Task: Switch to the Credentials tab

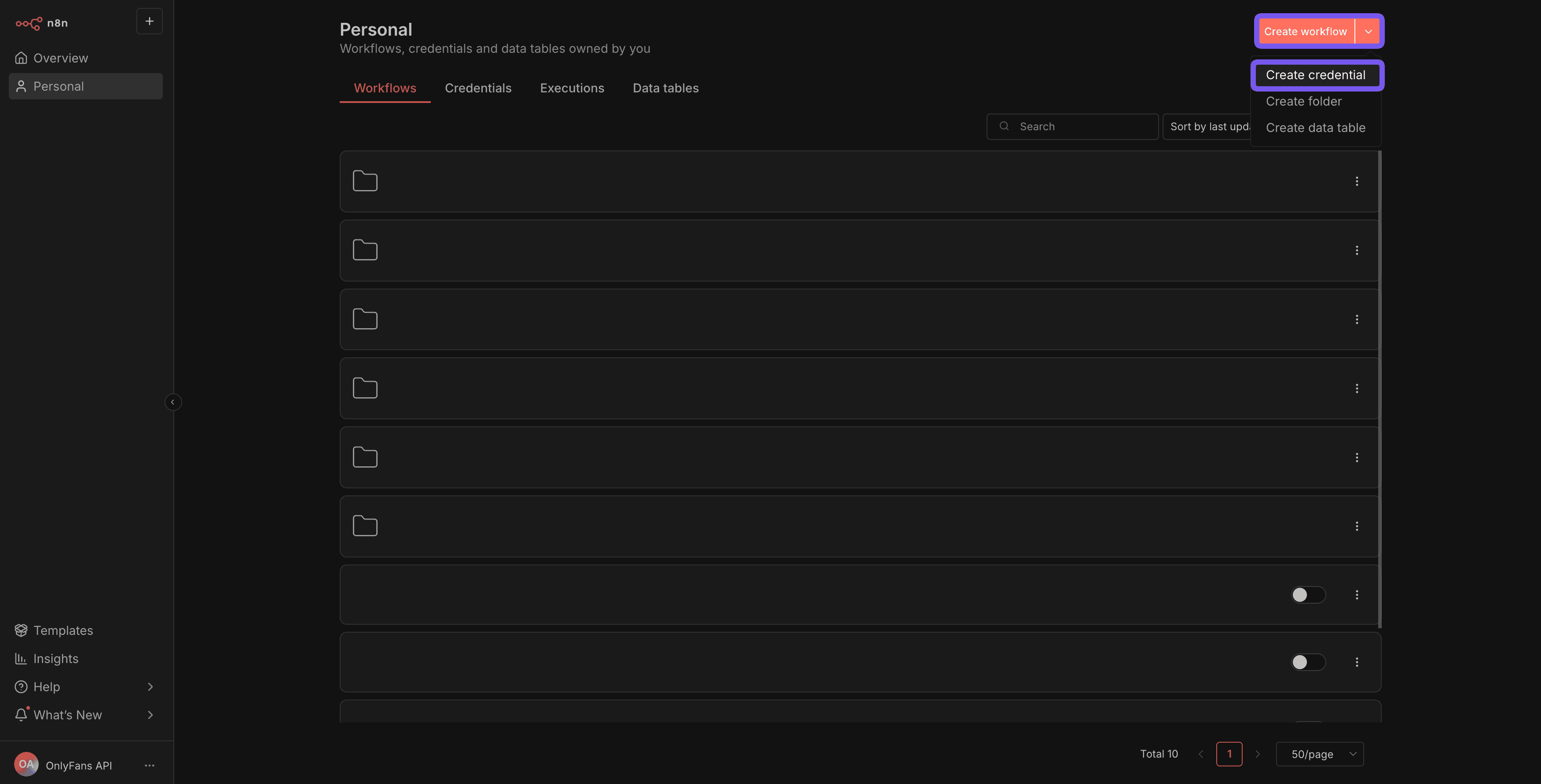Action: 478,88
